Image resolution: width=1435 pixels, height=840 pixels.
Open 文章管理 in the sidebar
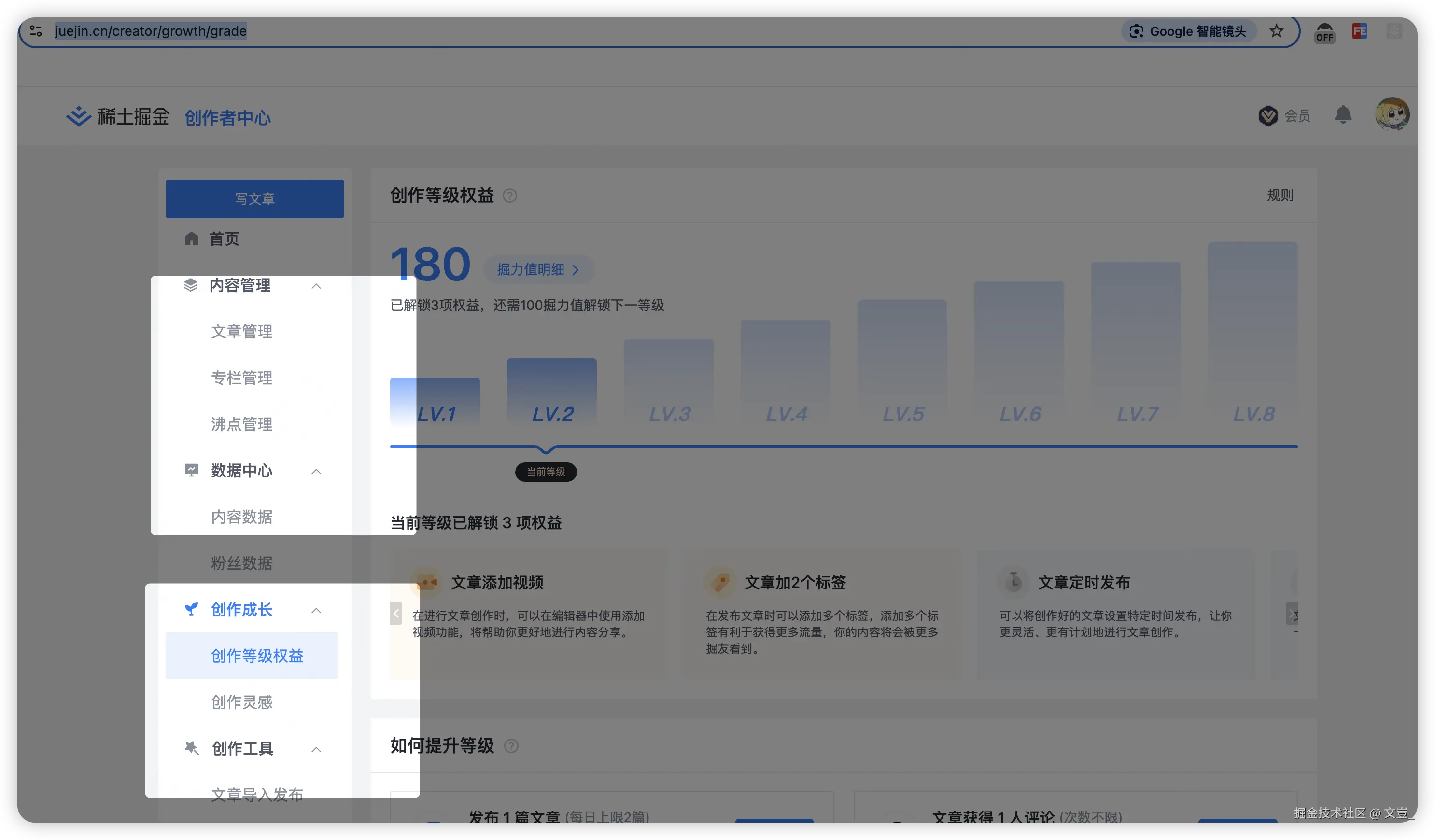pos(241,332)
